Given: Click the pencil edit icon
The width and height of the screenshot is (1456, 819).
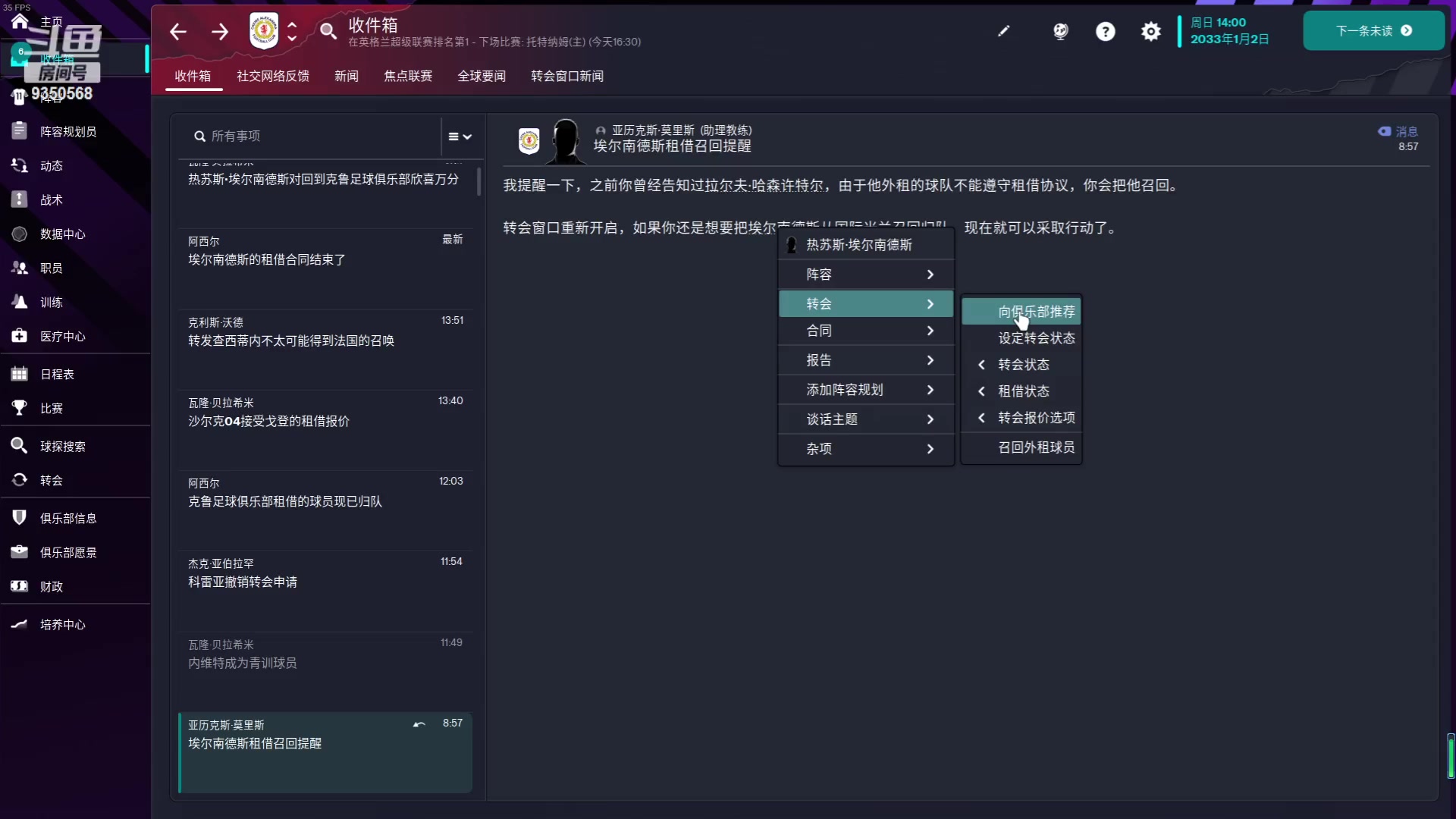Looking at the screenshot, I should click(1003, 31).
